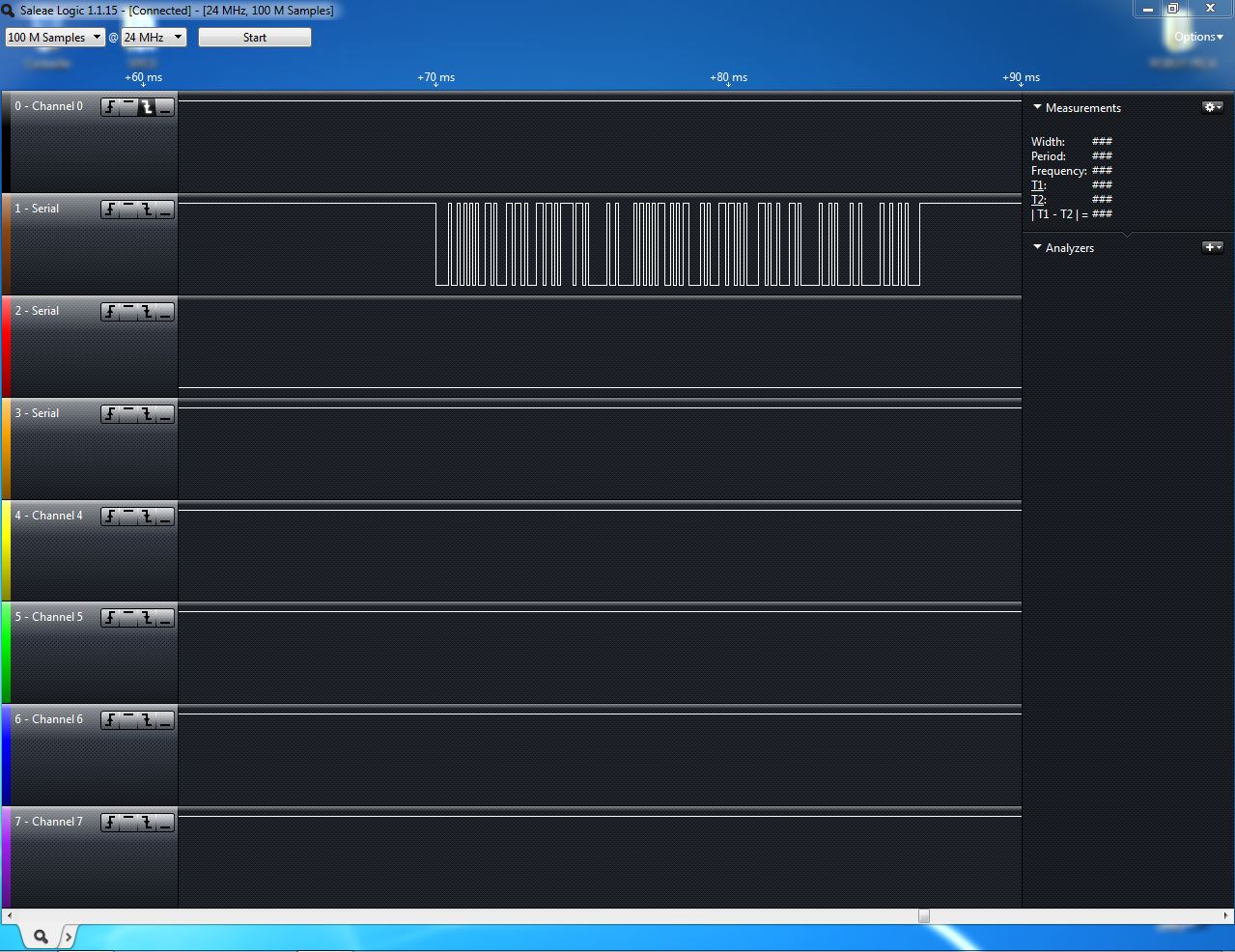
Task: Click the T1 timing marker link
Action: [1038, 185]
